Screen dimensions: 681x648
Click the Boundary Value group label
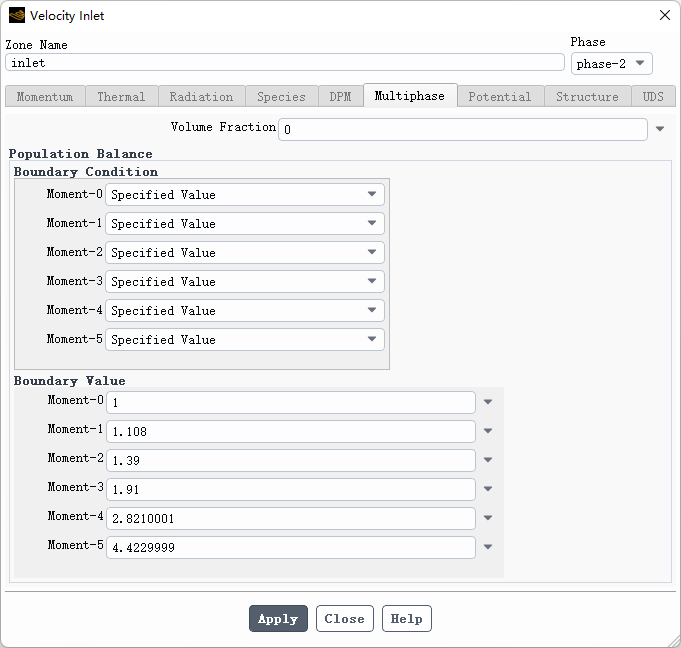(x=70, y=381)
